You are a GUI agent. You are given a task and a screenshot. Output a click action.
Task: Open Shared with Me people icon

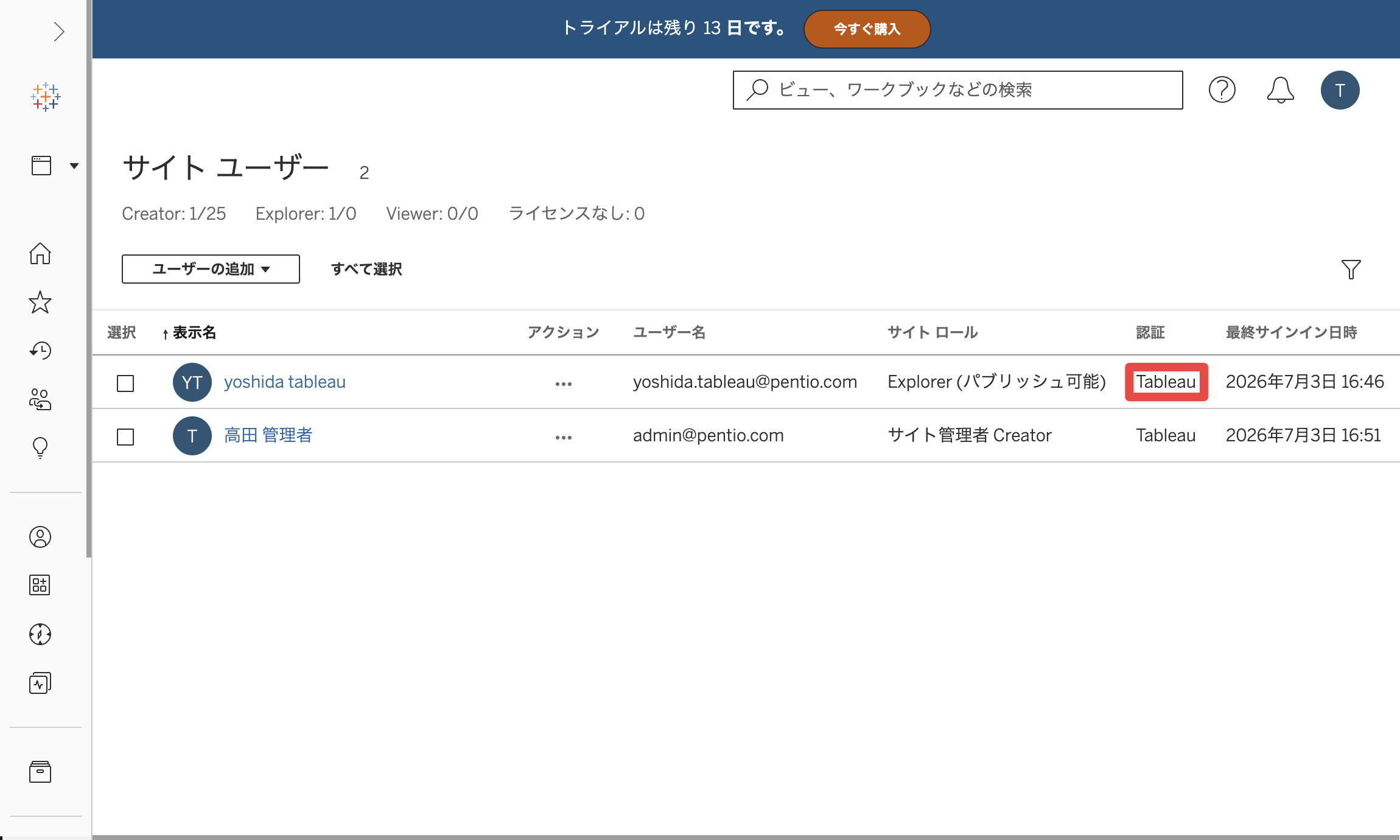click(40, 399)
